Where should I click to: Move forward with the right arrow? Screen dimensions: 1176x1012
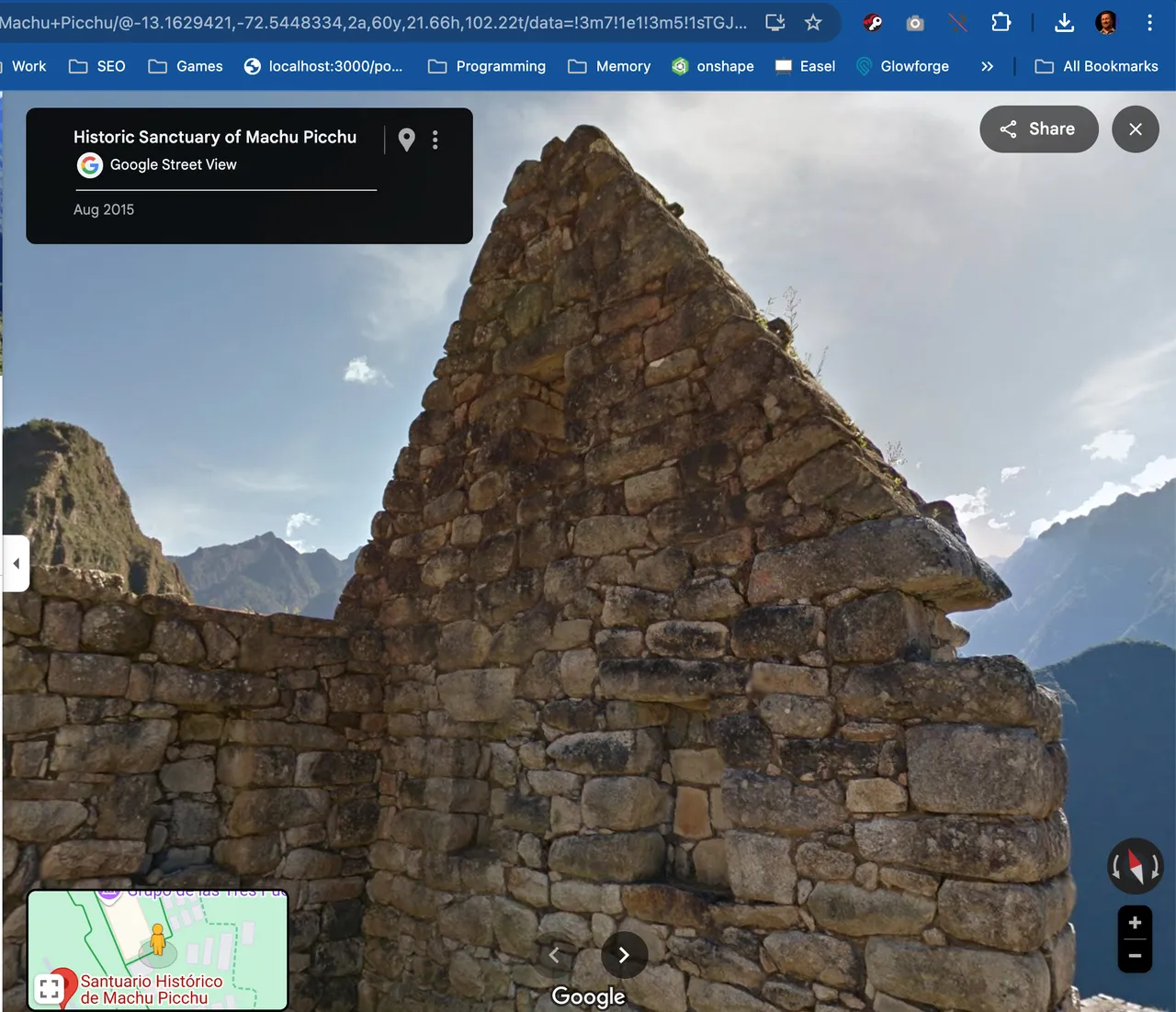(x=624, y=955)
